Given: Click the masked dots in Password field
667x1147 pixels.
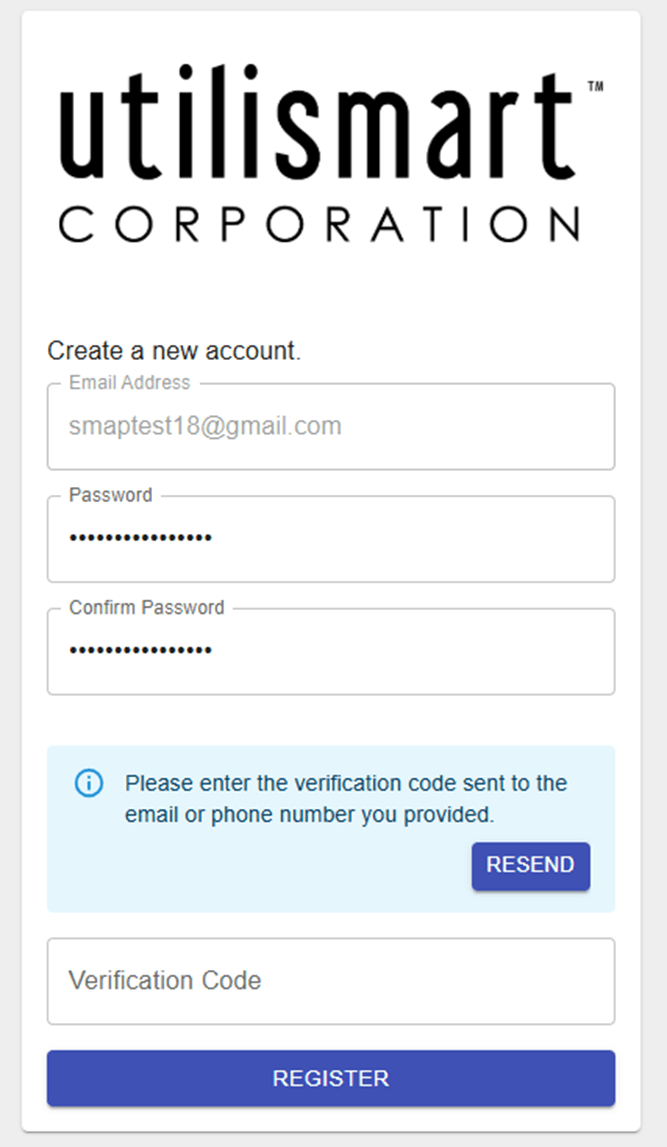Looking at the screenshot, I should (x=140, y=539).
